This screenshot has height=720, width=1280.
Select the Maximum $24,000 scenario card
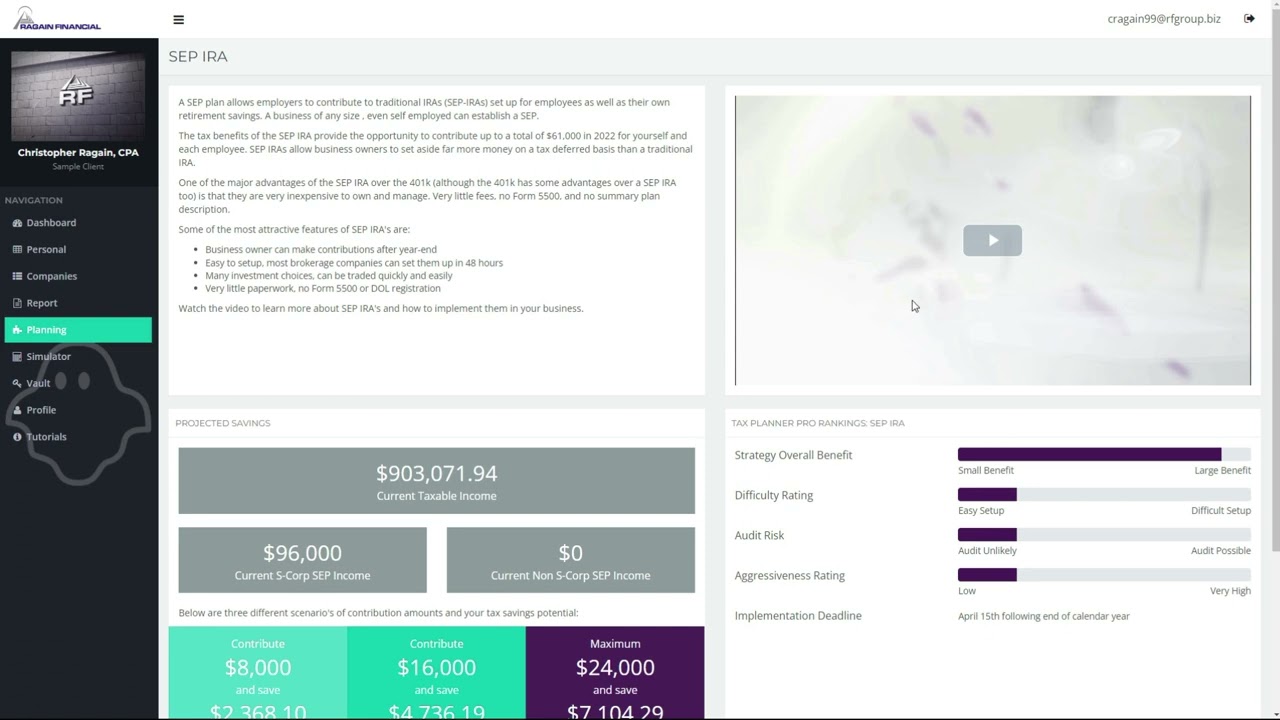pyautogui.click(x=615, y=673)
